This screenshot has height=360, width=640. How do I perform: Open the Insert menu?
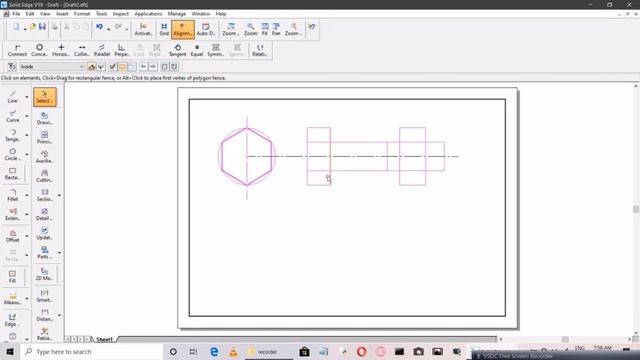tap(62, 14)
